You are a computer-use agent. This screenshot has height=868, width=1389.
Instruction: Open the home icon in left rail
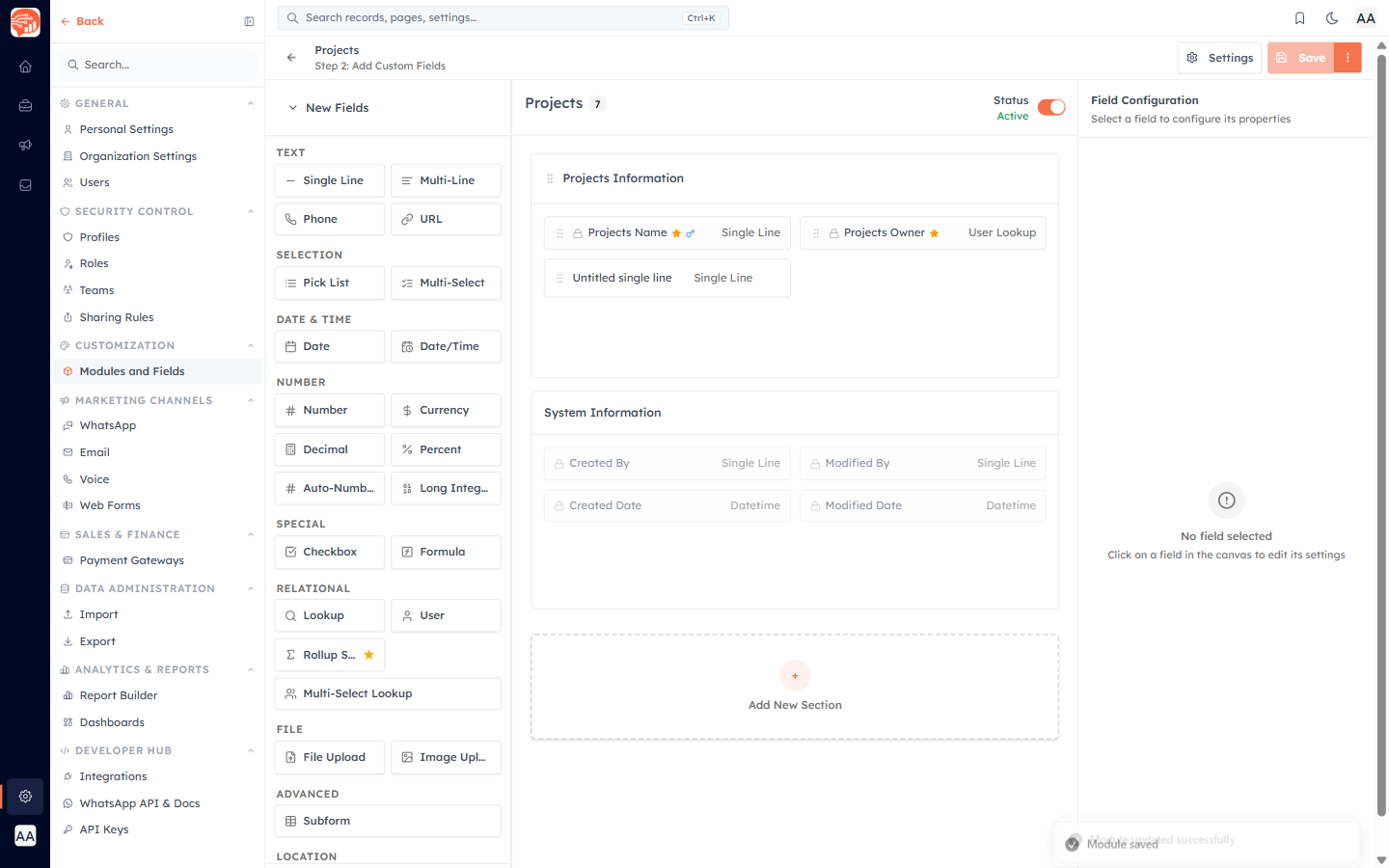click(25, 67)
